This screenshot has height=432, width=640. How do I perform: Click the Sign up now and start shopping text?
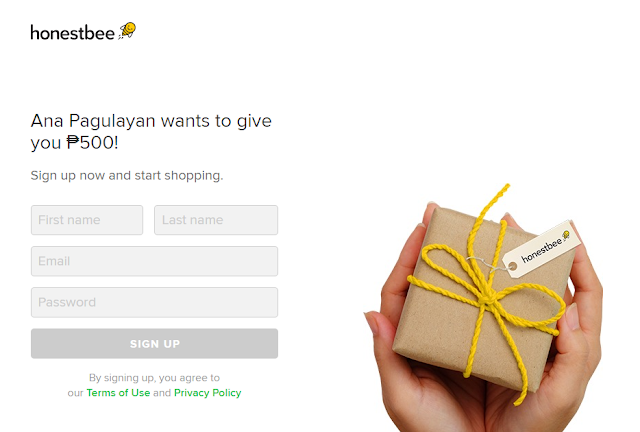coord(127,176)
